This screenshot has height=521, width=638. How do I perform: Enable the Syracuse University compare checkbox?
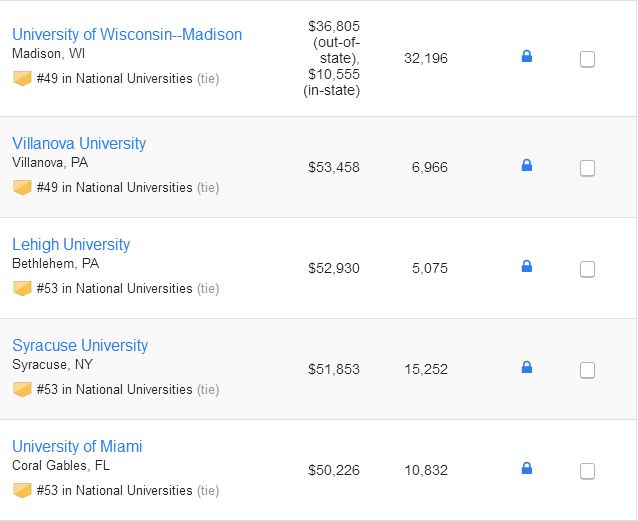click(587, 370)
